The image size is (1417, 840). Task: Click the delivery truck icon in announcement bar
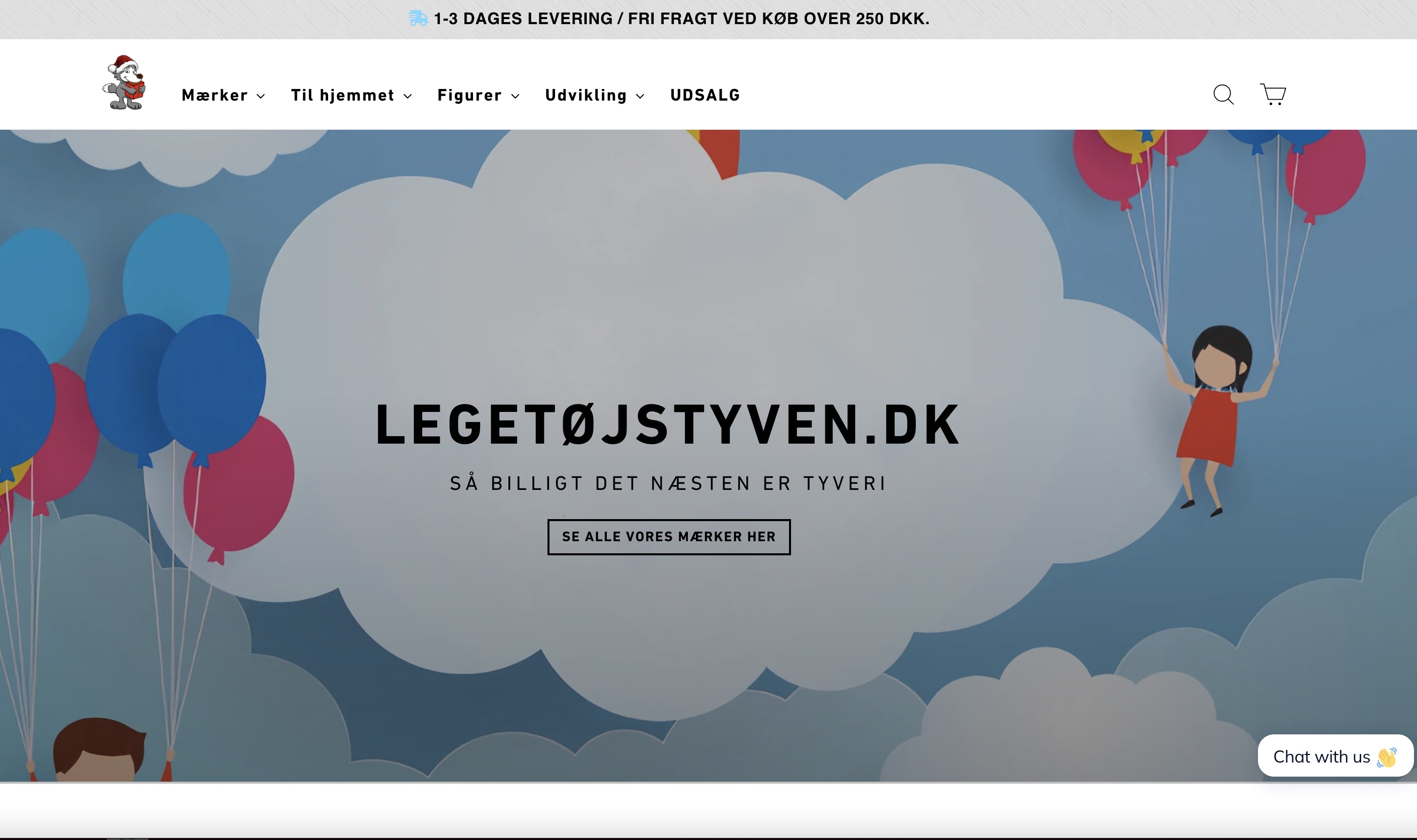click(x=418, y=19)
